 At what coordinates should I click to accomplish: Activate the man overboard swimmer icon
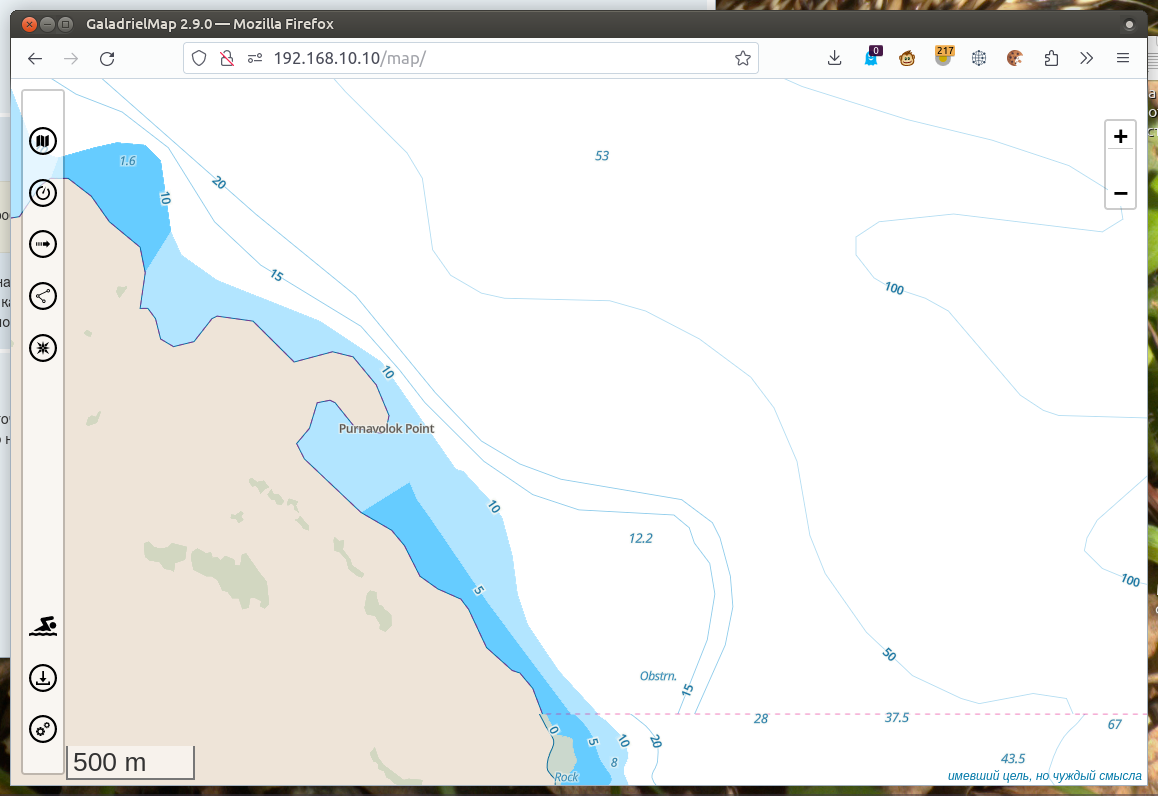coord(43,627)
